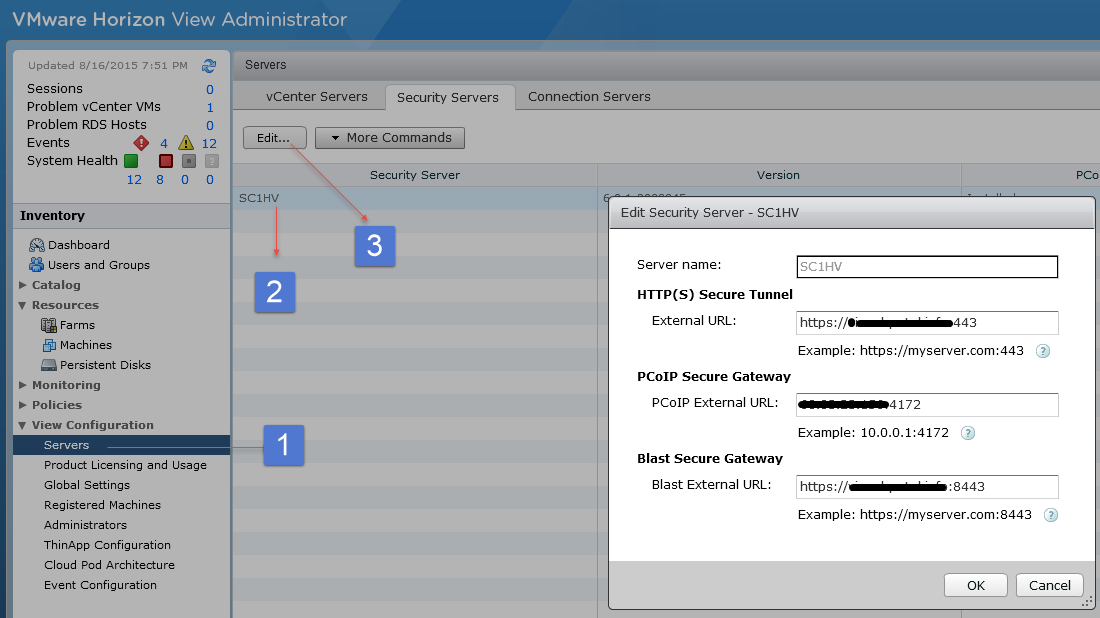
Task: Click the refresh icon next to Updated time
Action: [x=209, y=66]
